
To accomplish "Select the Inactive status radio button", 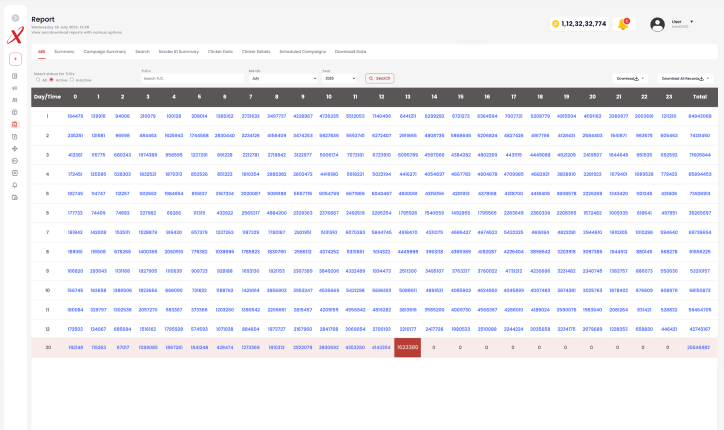I will (x=72, y=79).
